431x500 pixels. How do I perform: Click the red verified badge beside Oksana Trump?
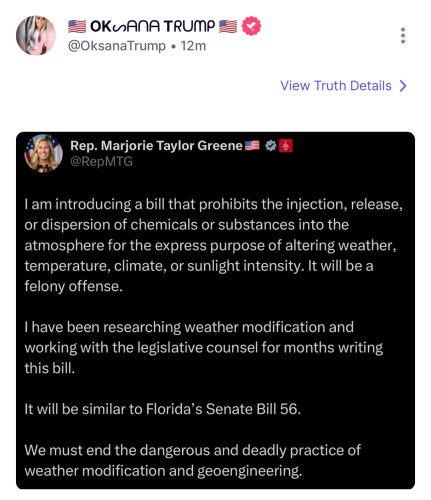click(251, 26)
